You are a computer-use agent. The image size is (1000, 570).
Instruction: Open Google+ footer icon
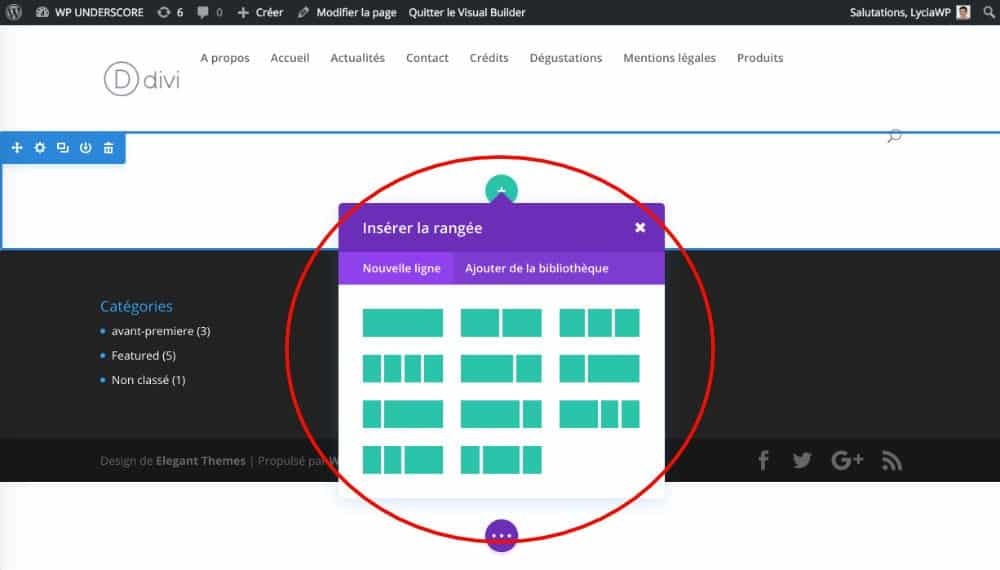(848, 460)
